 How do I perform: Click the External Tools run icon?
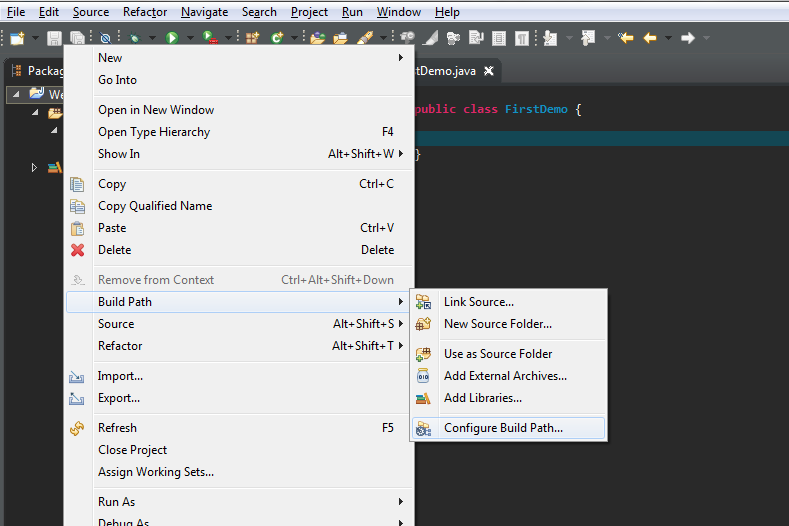click(x=210, y=38)
